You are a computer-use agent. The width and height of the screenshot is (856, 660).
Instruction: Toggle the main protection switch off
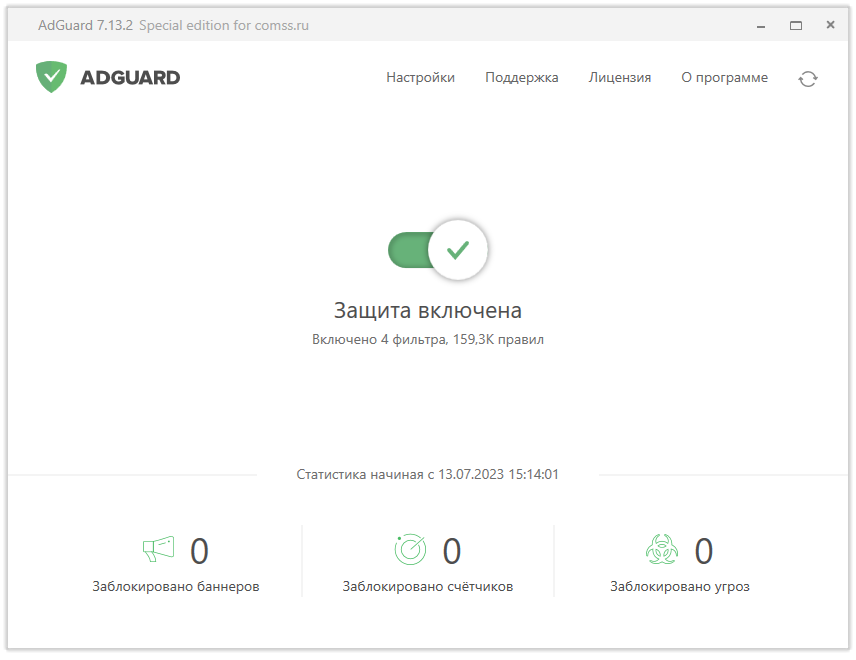[437, 250]
